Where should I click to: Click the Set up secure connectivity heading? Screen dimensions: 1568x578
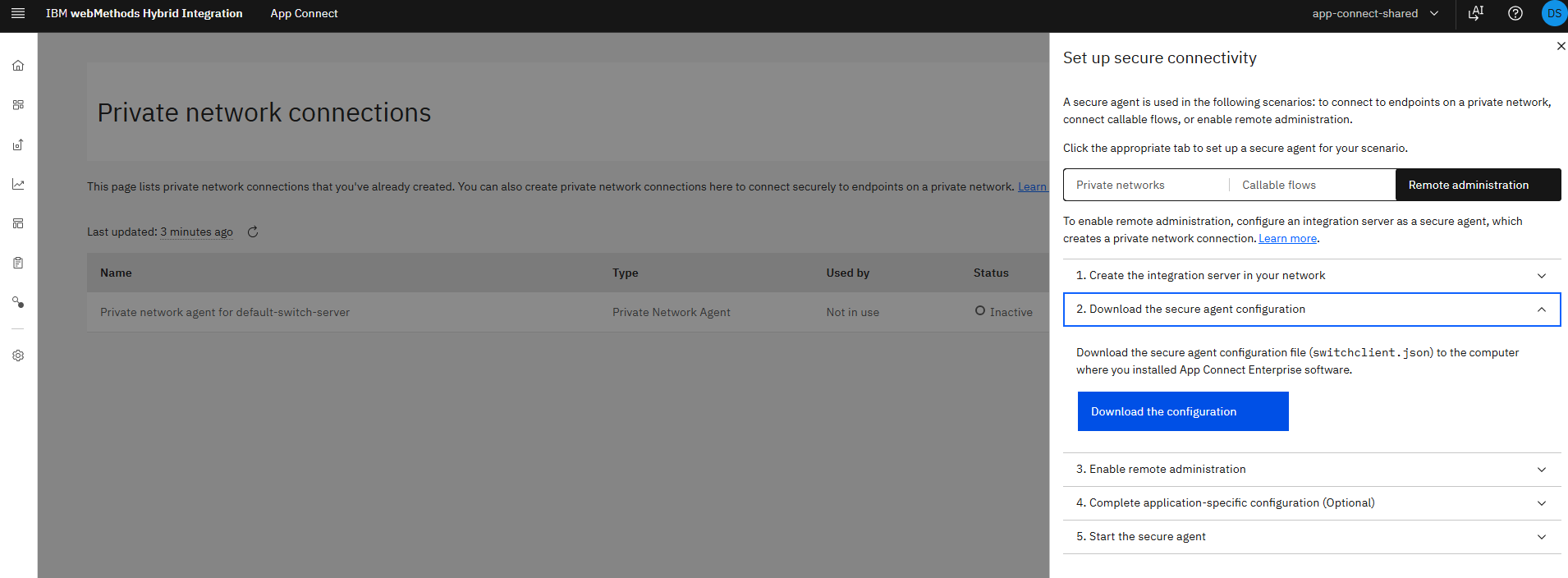click(x=1159, y=57)
